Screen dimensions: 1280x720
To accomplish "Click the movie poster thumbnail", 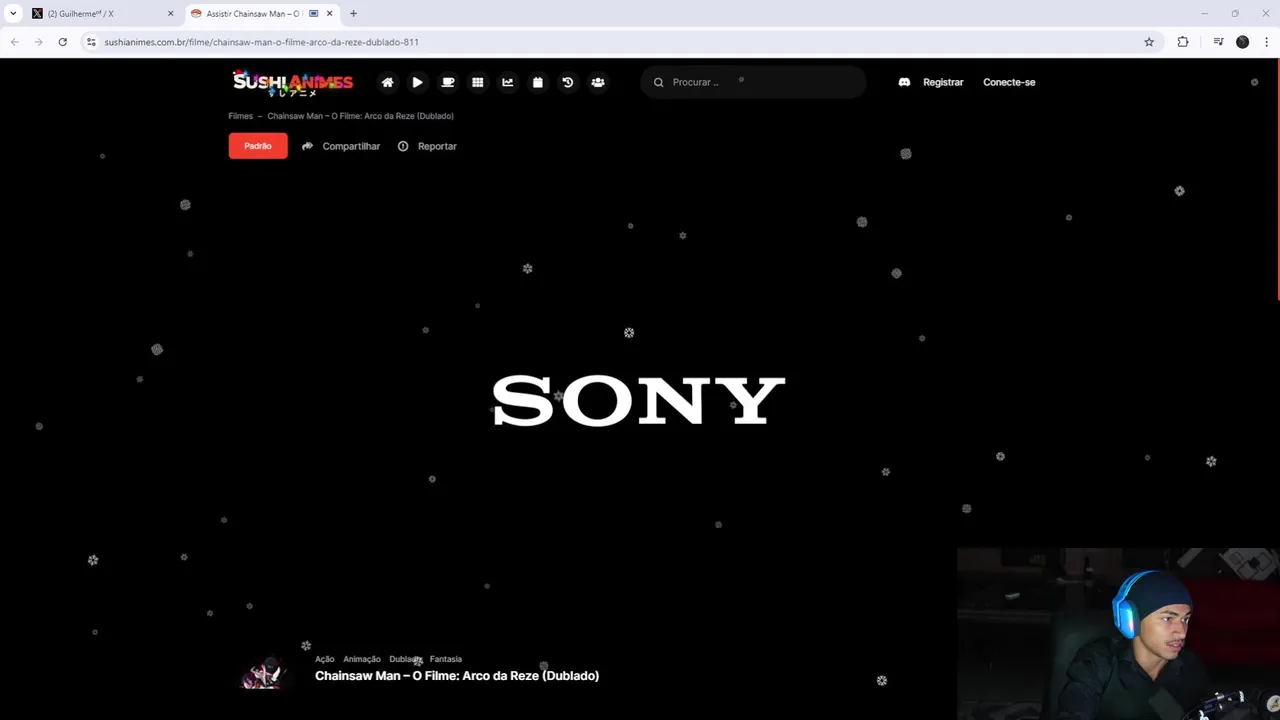I will pos(265,674).
